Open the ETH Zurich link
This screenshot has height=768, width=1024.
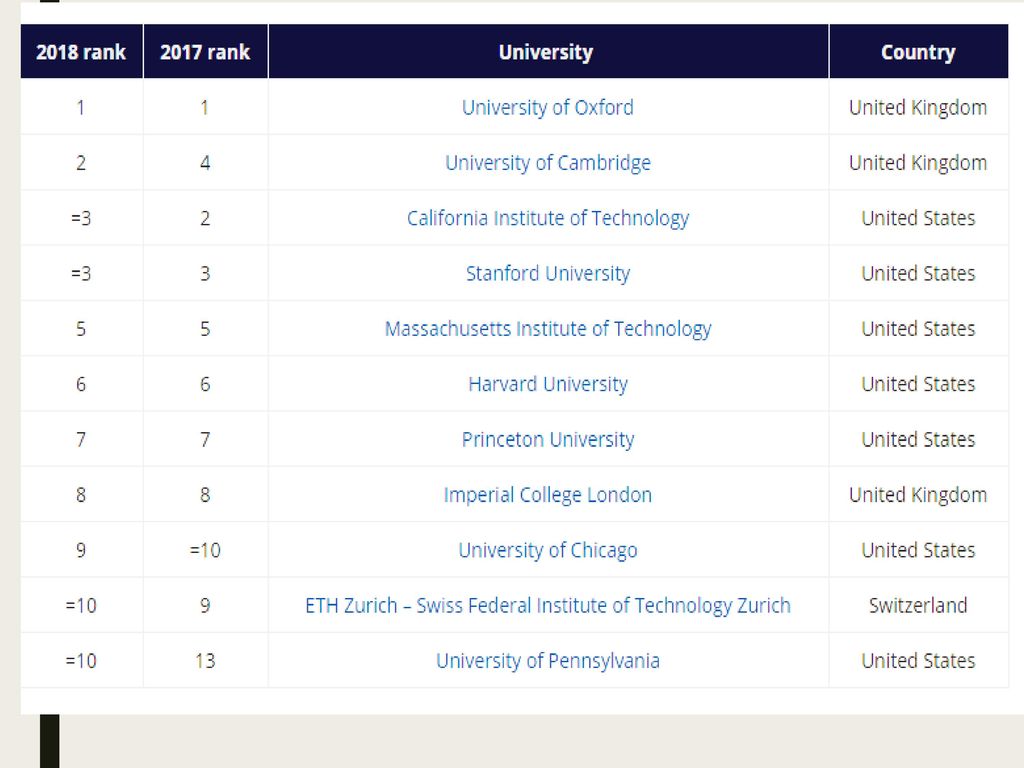pos(547,605)
